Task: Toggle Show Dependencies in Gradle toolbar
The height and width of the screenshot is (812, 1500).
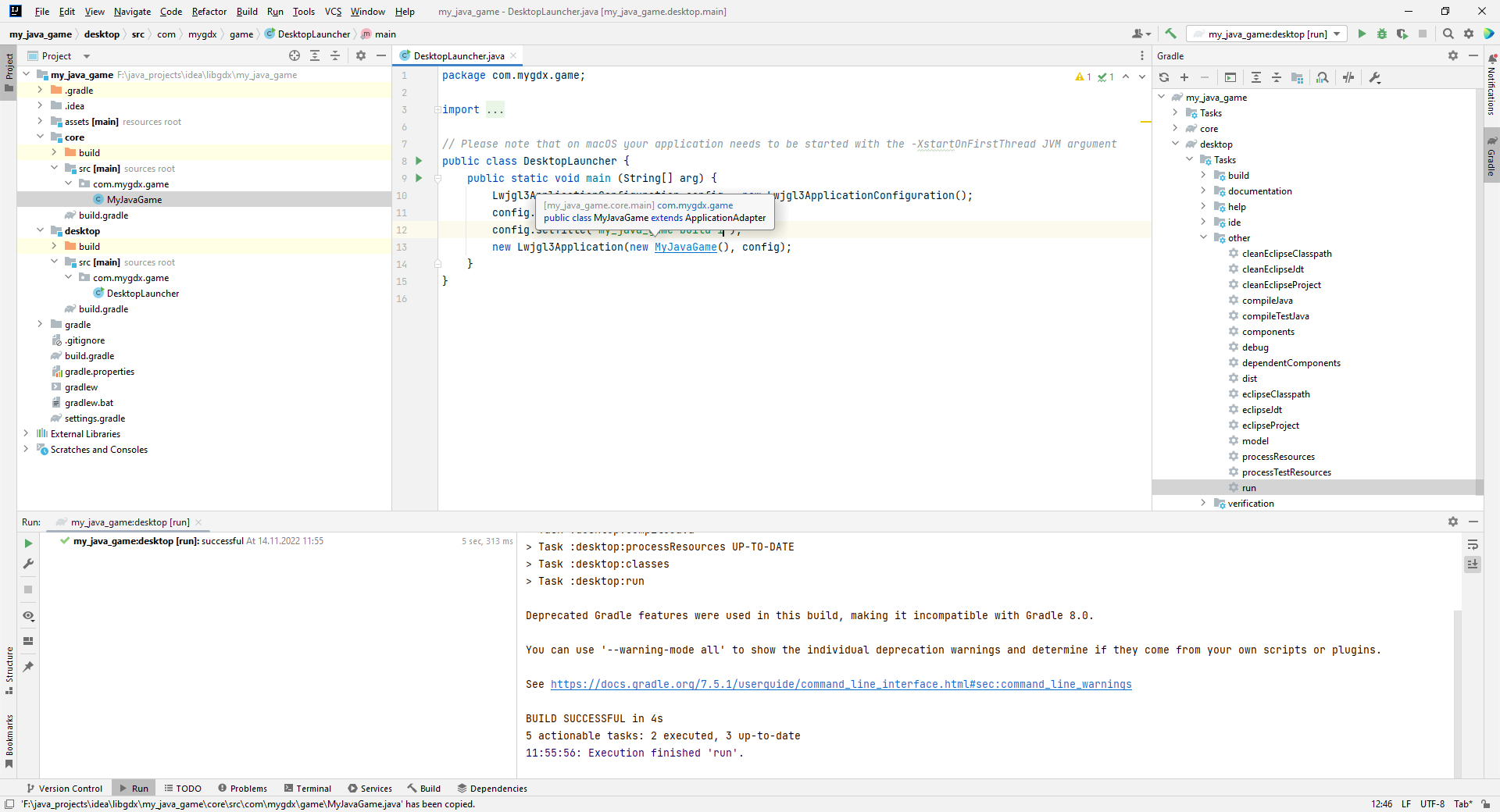Action: point(1297,77)
